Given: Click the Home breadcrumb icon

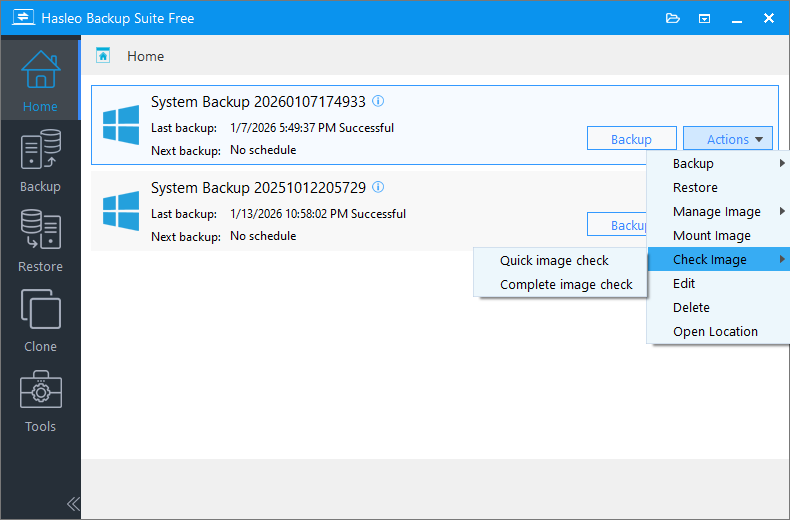Looking at the screenshot, I should 103,55.
